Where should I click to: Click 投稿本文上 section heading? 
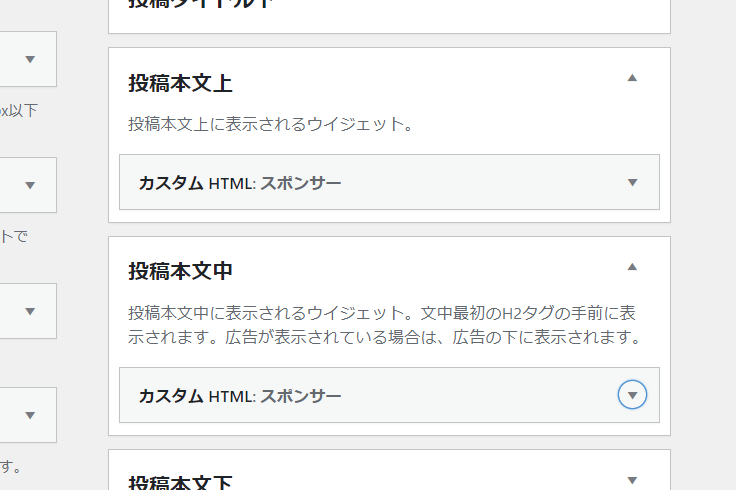pos(181,83)
